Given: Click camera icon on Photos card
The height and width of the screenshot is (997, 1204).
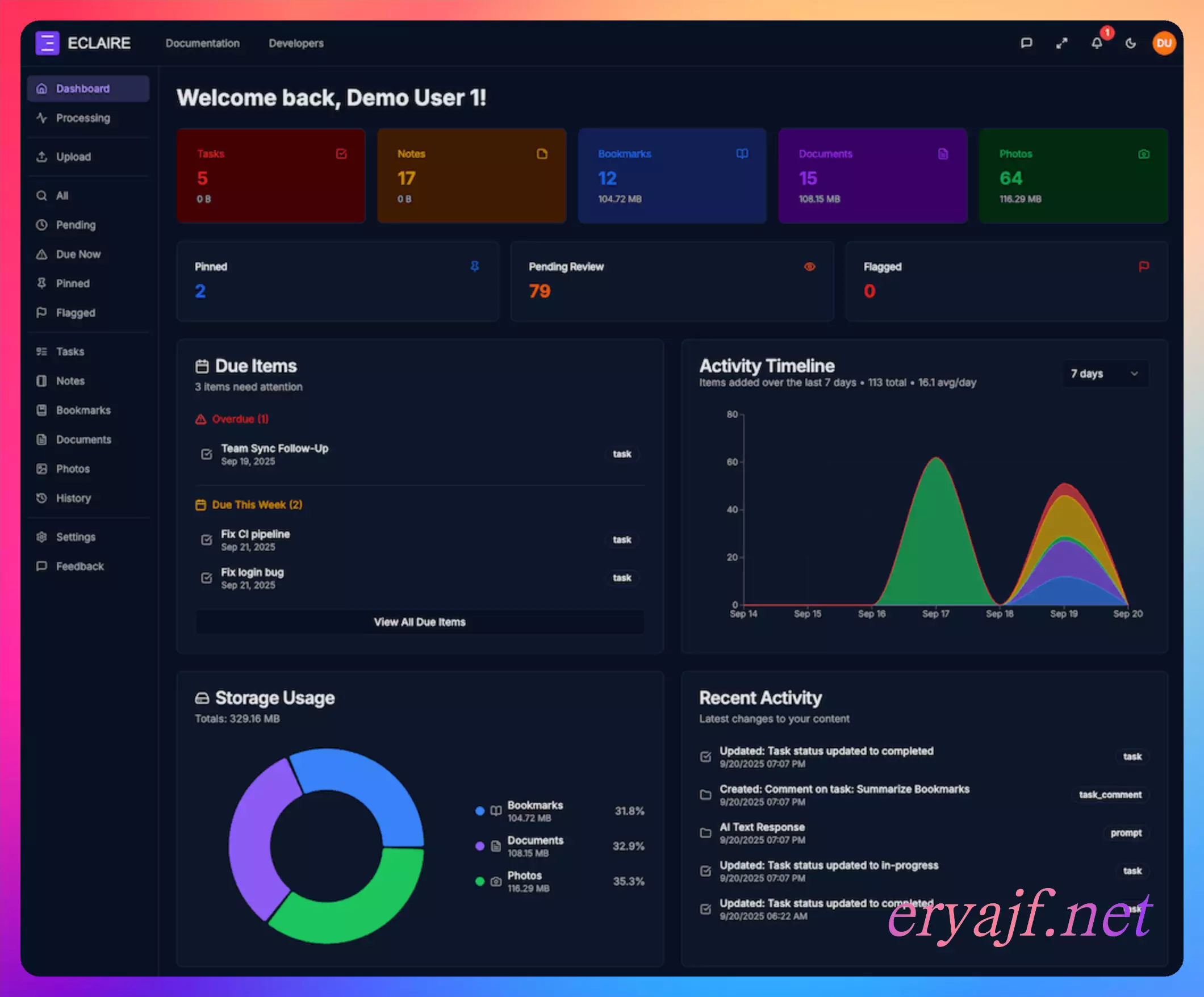Looking at the screenshot, I should [1143, 154].
